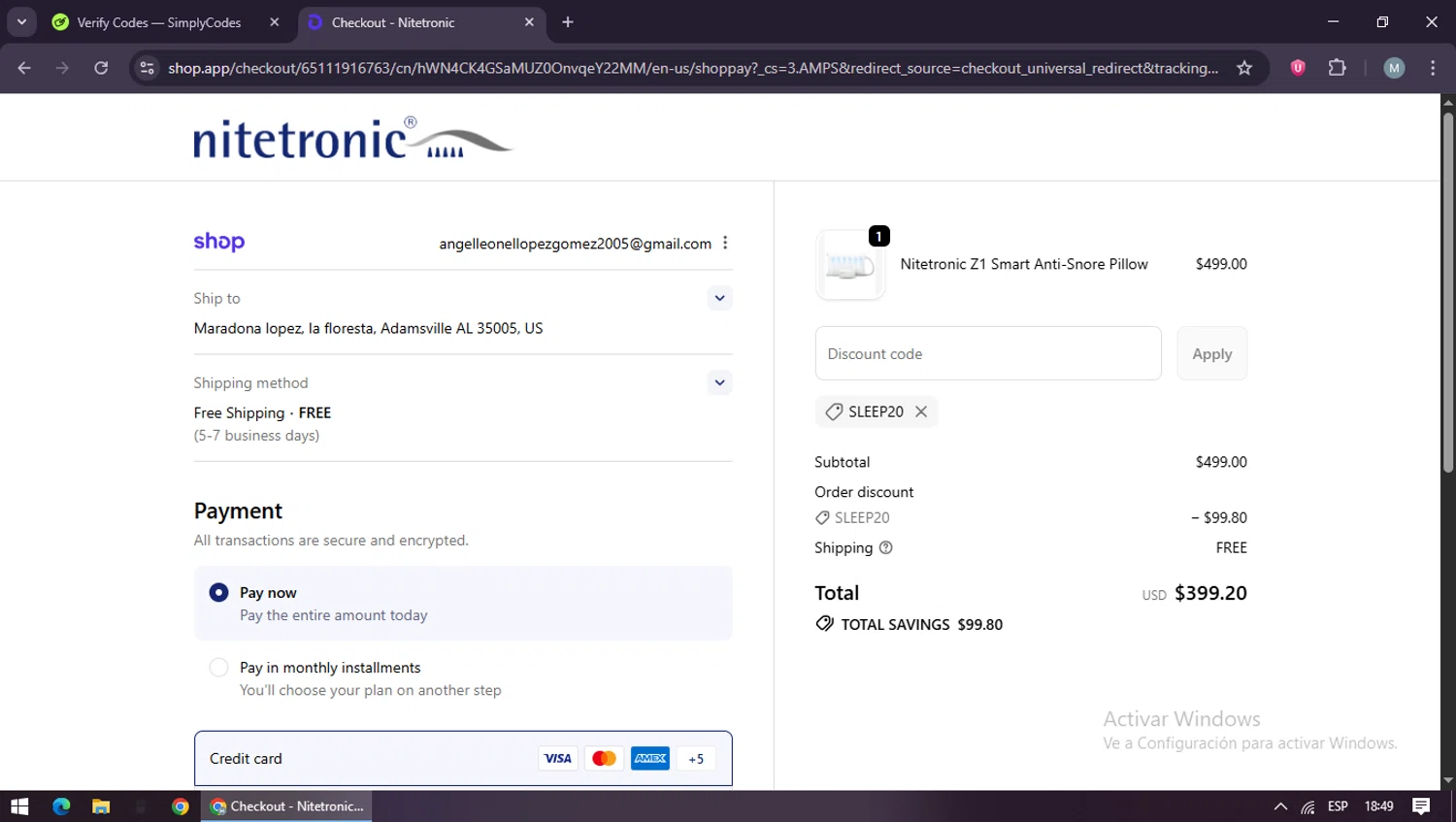Open pinned Chrome icon in taskbar
Image resolution: width=1456 pixels, height=822 pixels.
tap(181, 806)
